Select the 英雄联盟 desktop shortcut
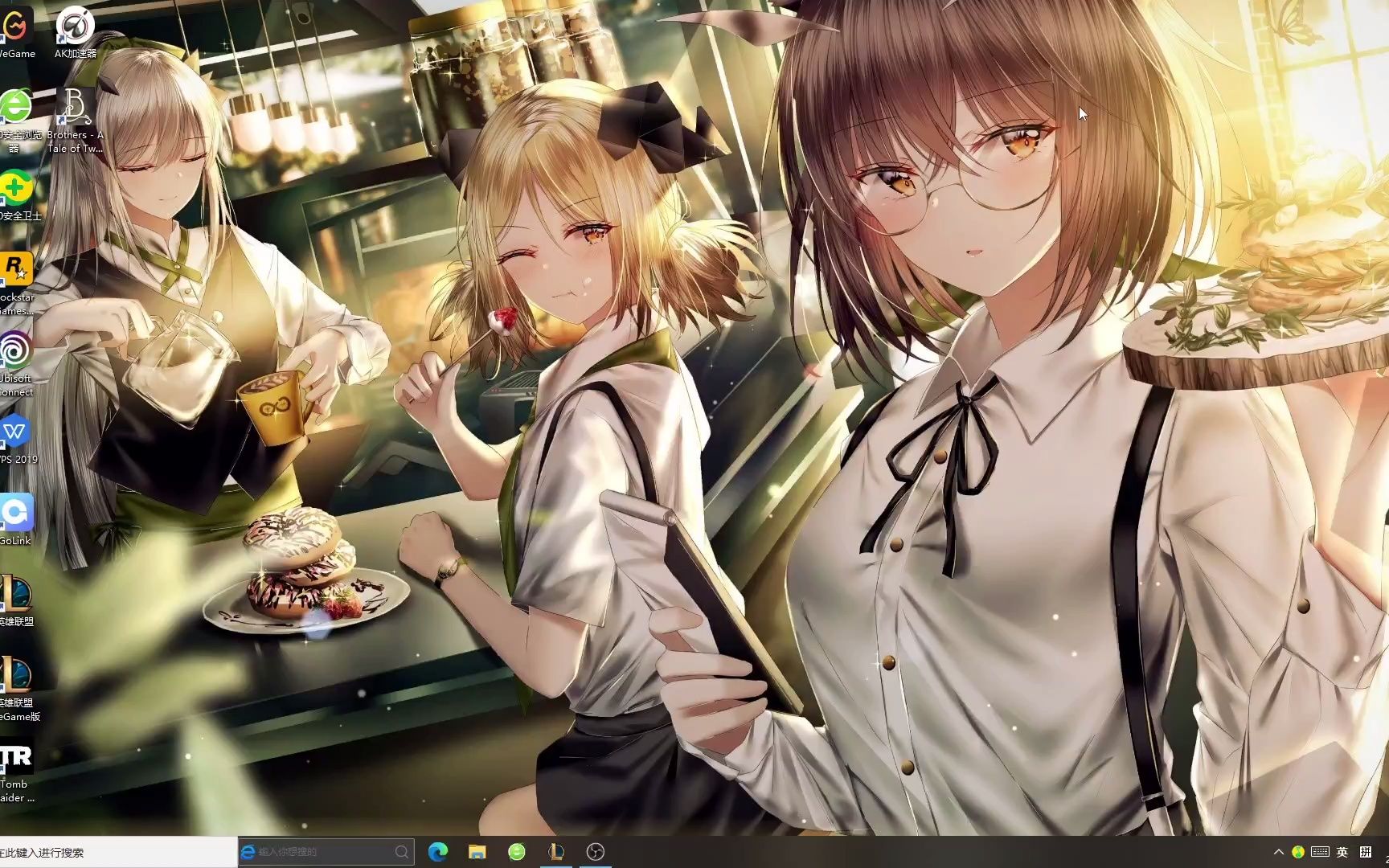Viewport: 1389px width, 868px height. (16, 600)
